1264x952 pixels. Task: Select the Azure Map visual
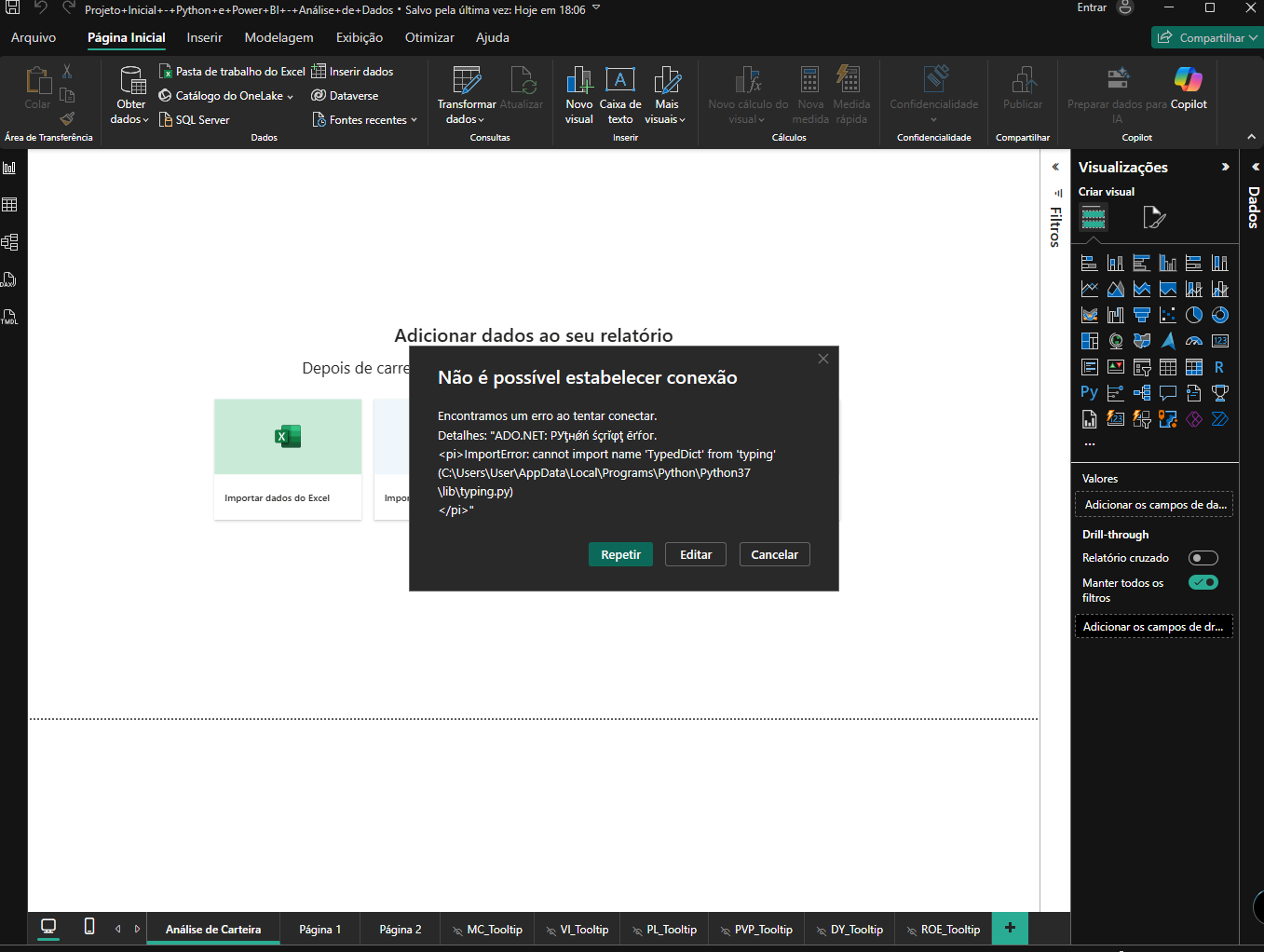point(1168,341)
